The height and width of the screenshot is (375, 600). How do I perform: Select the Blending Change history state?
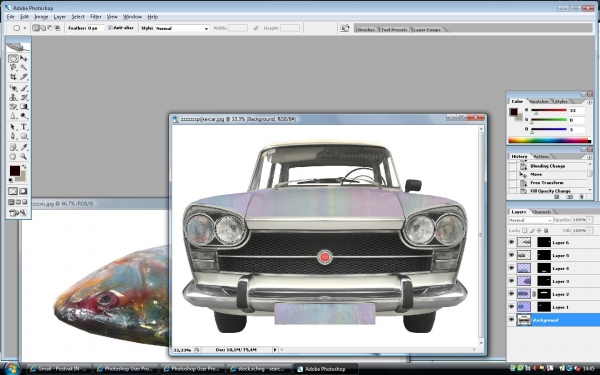point(548,166)
